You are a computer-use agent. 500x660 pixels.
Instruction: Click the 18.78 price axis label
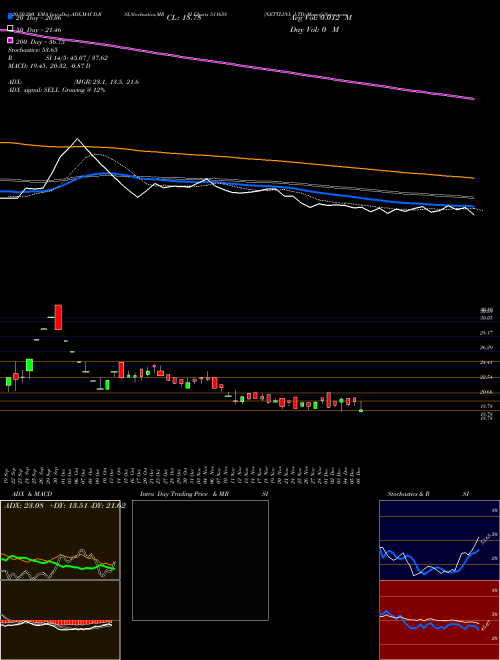click(487, 407)
